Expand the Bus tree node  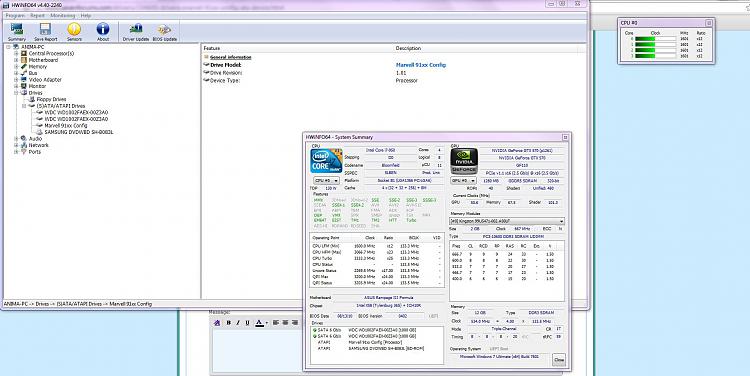click(16, 73)
